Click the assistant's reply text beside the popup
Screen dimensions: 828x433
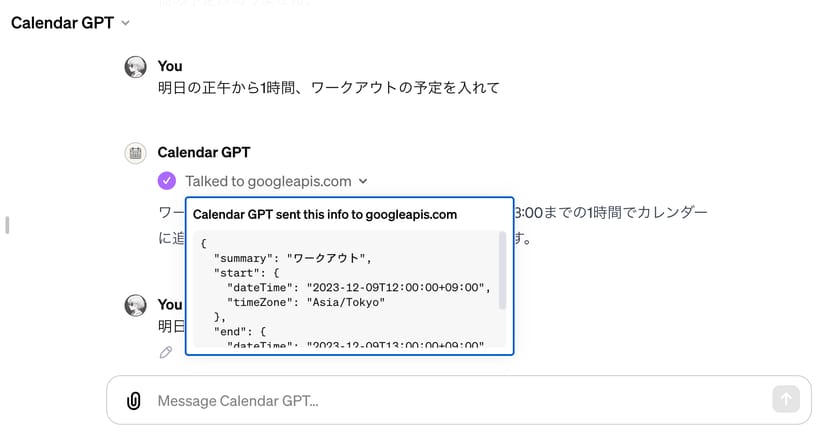(610, 214)
